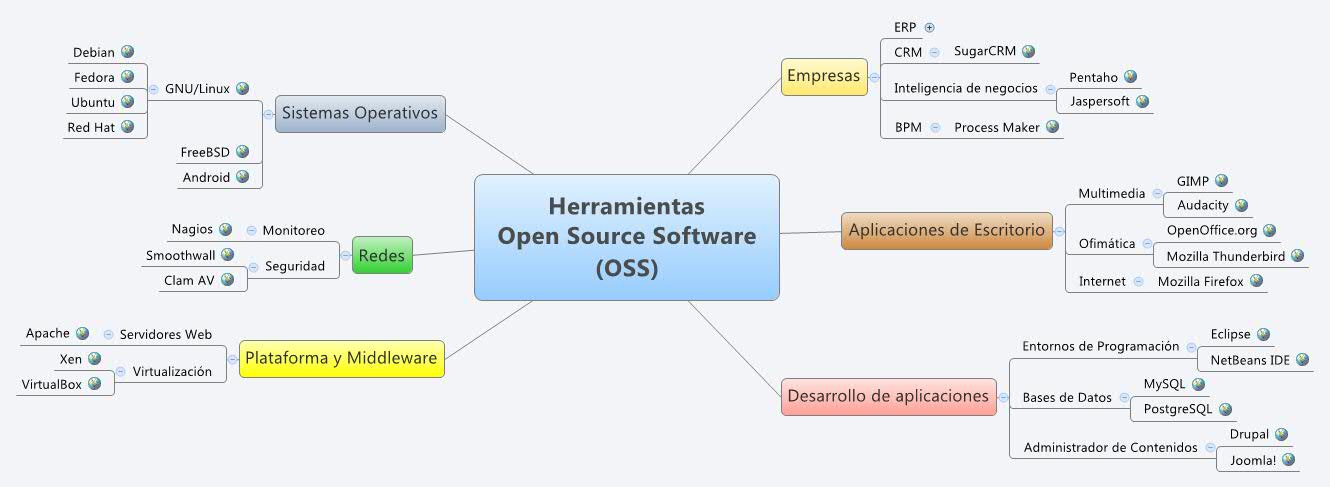
Task: Collapse the Seguridad branch
Action: click(x=254, y=267)
